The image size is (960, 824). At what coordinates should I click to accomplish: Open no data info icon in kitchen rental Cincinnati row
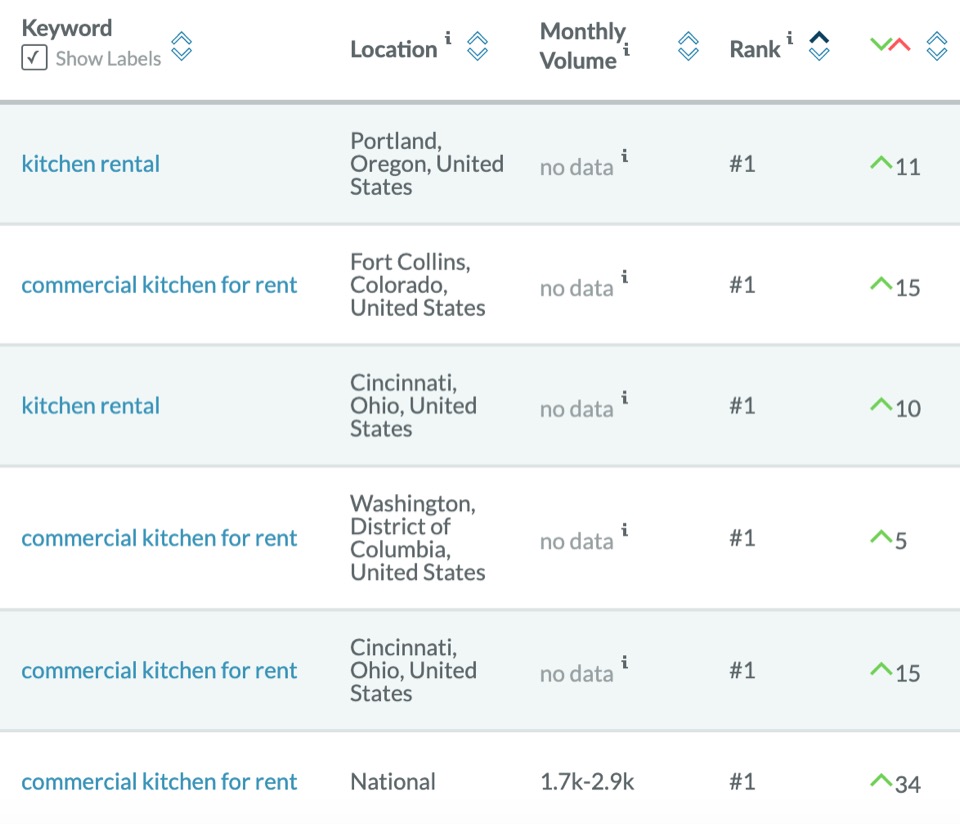coord(624,397)
